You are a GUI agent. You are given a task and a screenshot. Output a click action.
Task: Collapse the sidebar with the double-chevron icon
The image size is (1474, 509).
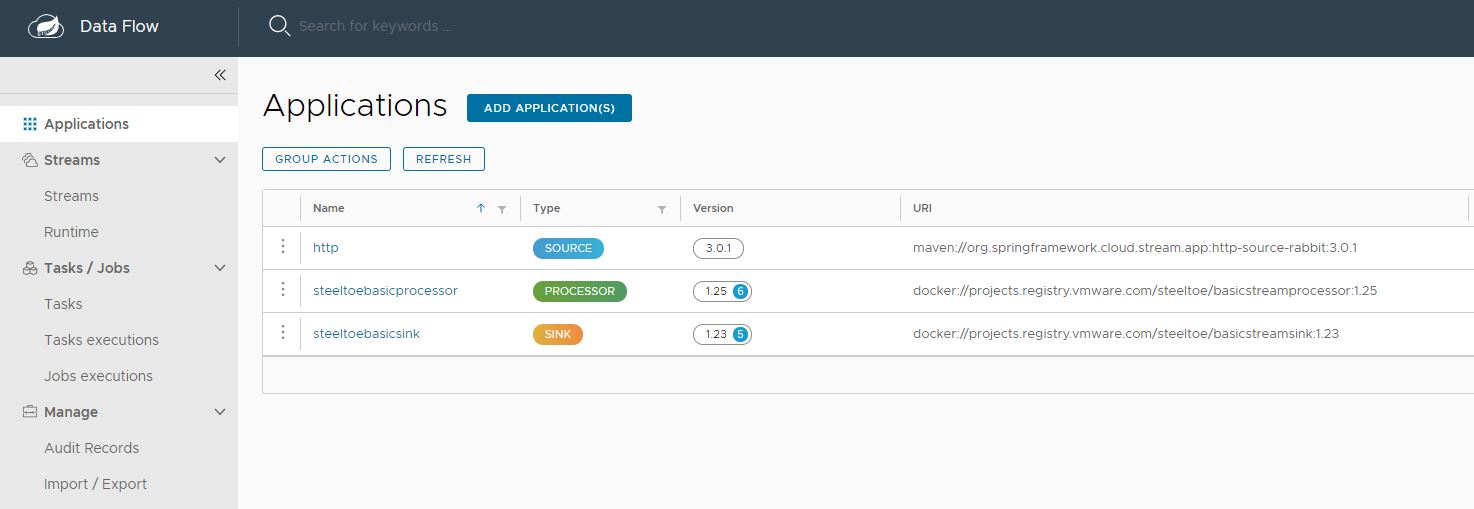pyautogui.click(x=220, y=75)
